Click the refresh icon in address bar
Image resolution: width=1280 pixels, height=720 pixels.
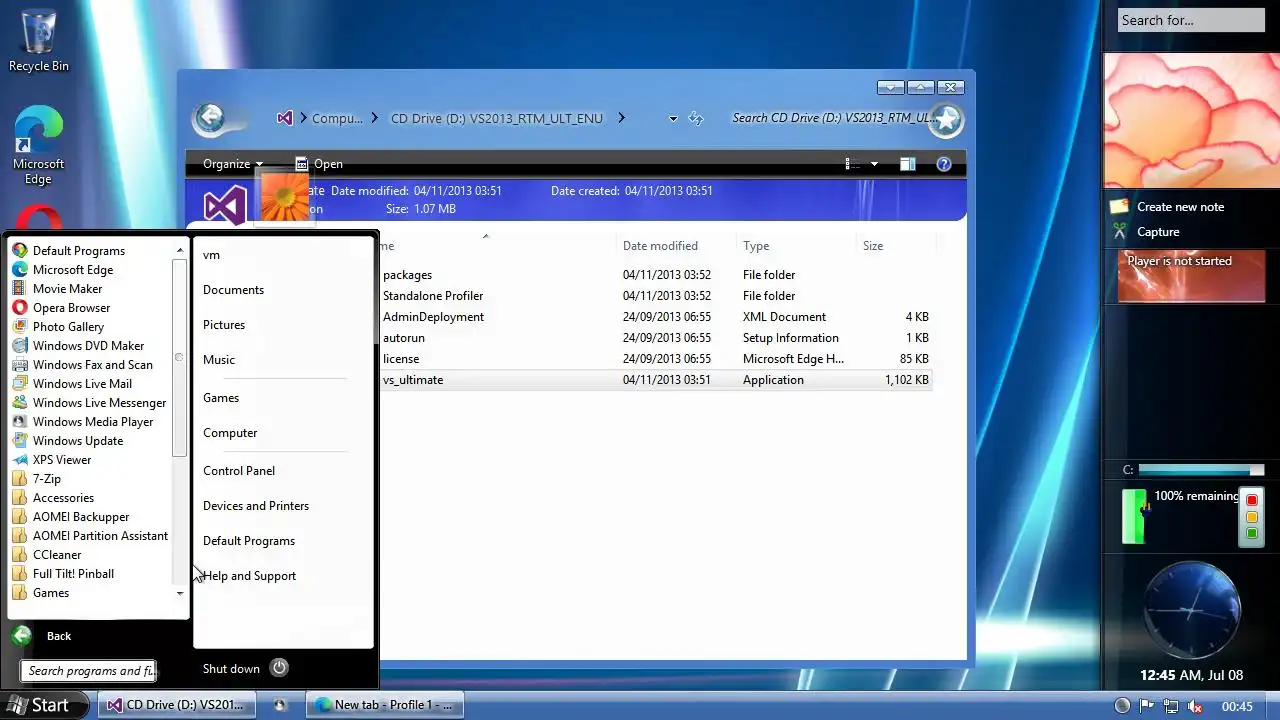[696, 118]
